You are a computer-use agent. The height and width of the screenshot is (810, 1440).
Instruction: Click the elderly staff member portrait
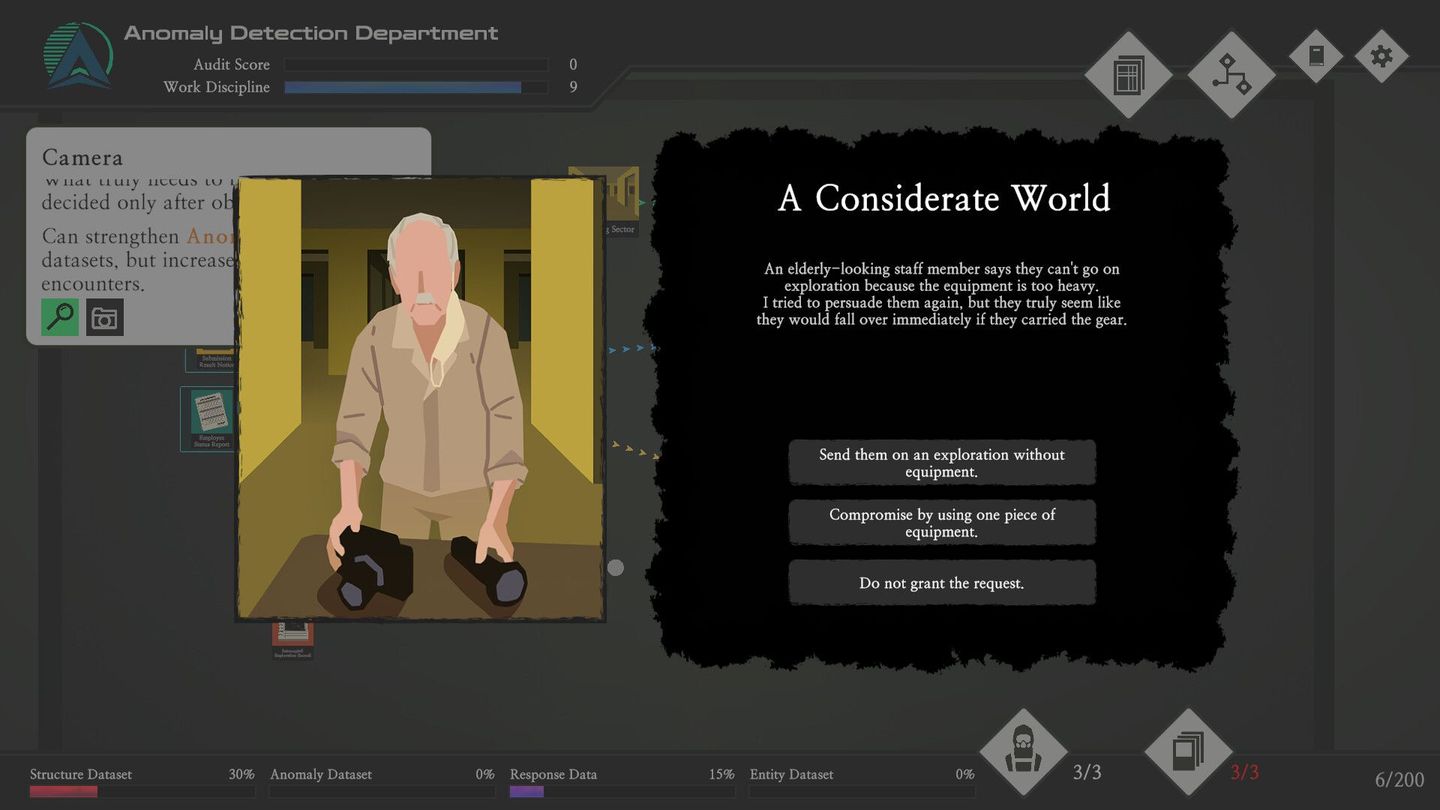(x=420, y=399)
